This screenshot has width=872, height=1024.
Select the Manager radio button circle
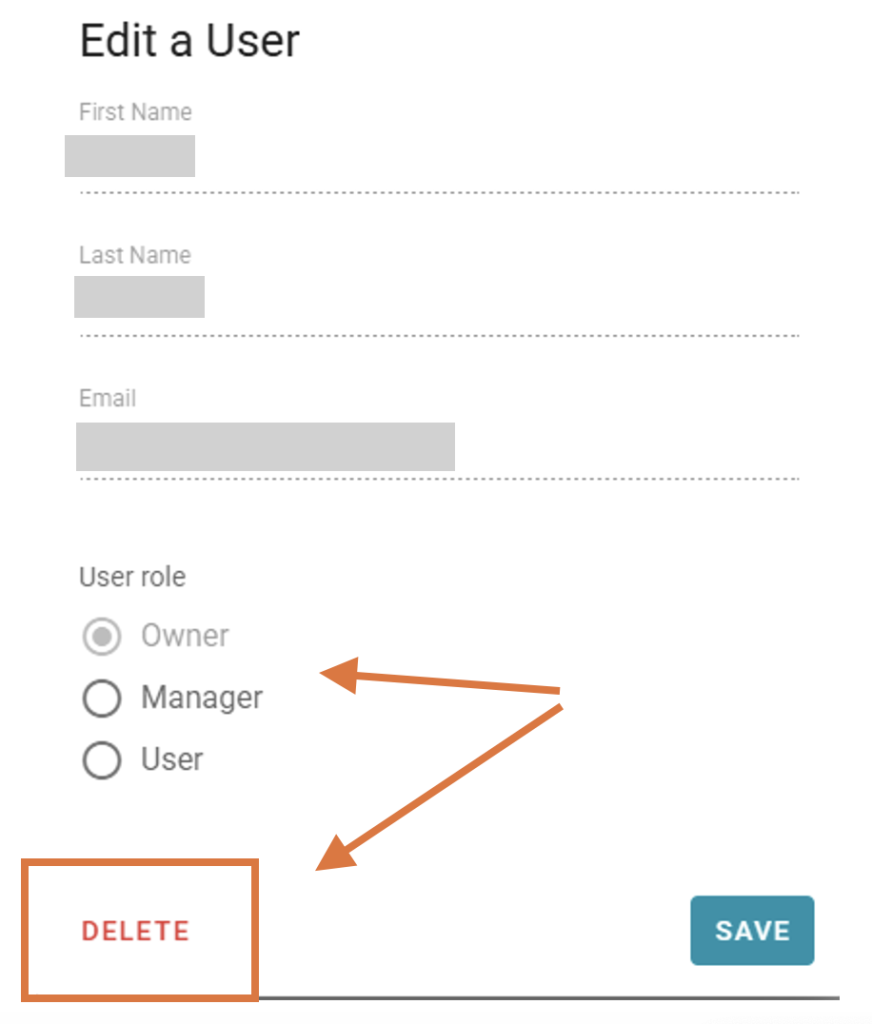pos(102,699)
